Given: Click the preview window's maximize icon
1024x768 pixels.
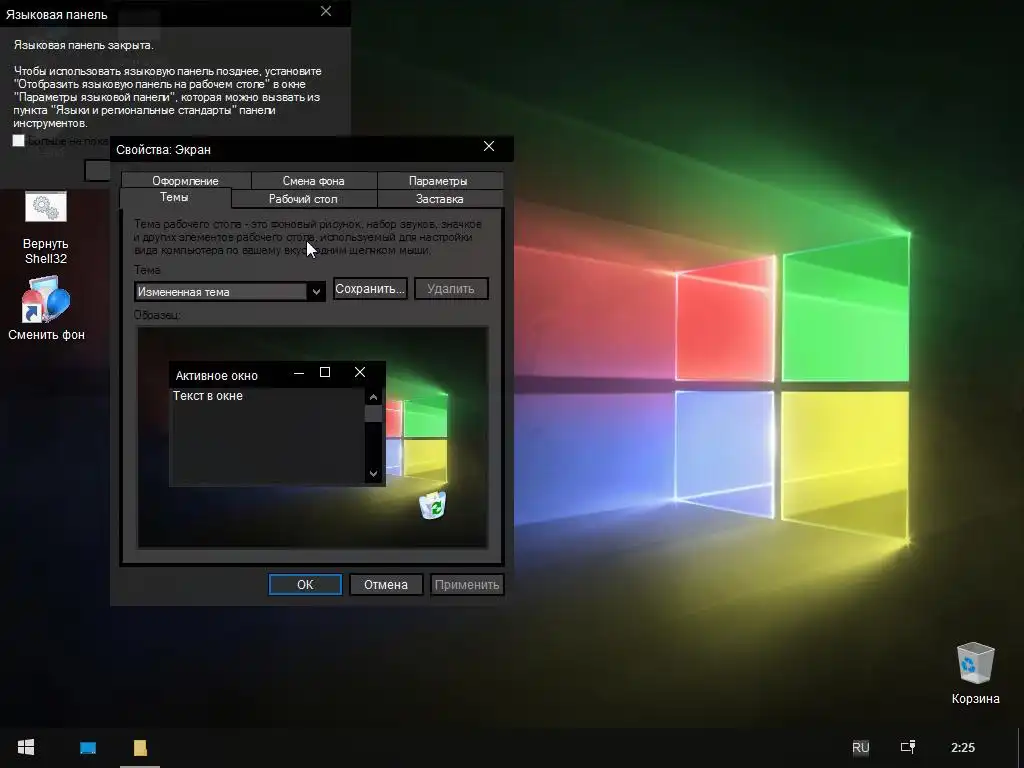Looking at the screenshot, I should (x=325, y=372).
